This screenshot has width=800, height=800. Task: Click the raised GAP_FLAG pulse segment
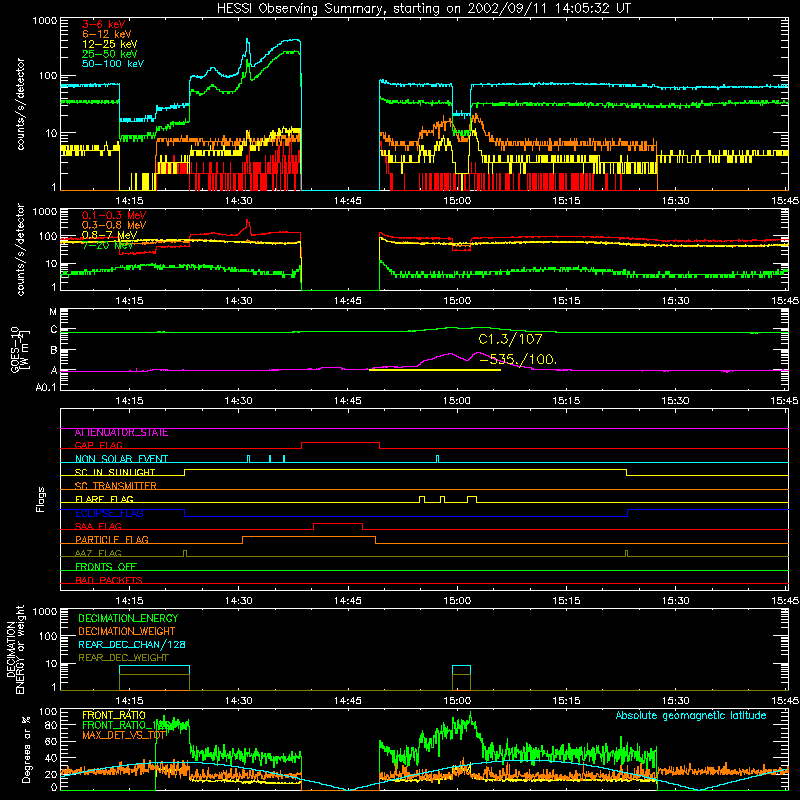(340, 443)
